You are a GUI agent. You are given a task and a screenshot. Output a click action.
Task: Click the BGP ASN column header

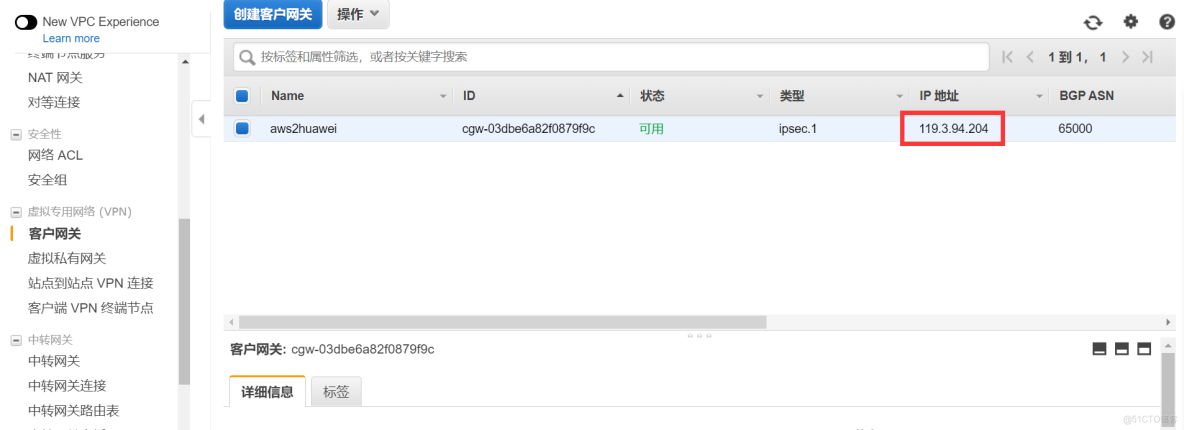point(1087,96)
